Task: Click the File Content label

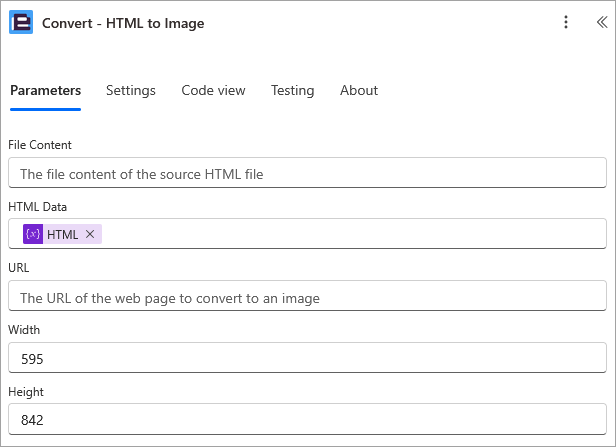Action: (x=40, y=145)
